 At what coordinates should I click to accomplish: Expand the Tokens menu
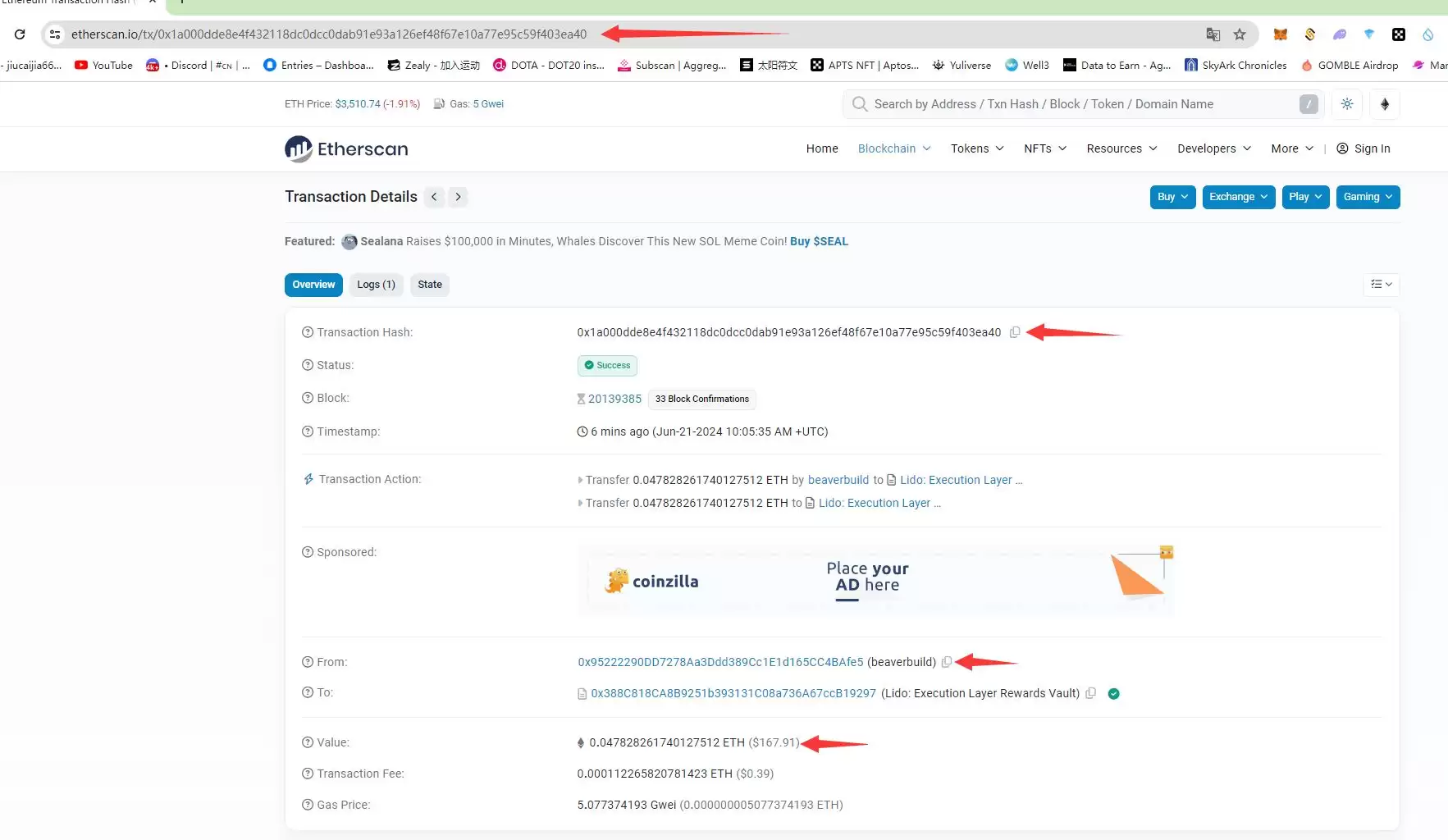click(x=976, y=148)
